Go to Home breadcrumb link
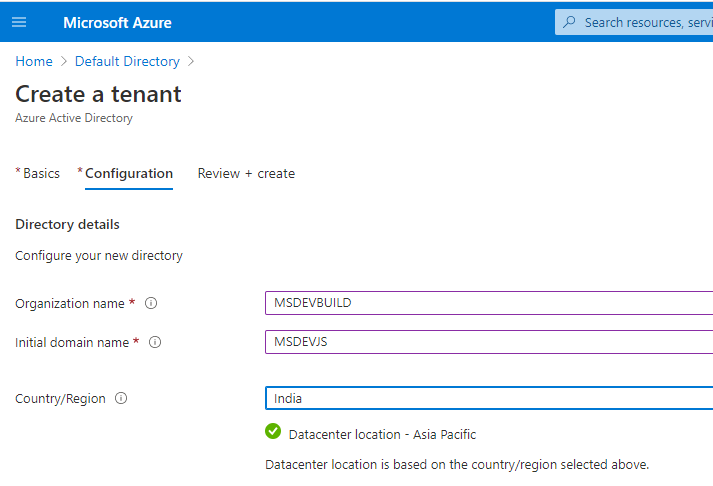The image size is (713, 486). 34,62
